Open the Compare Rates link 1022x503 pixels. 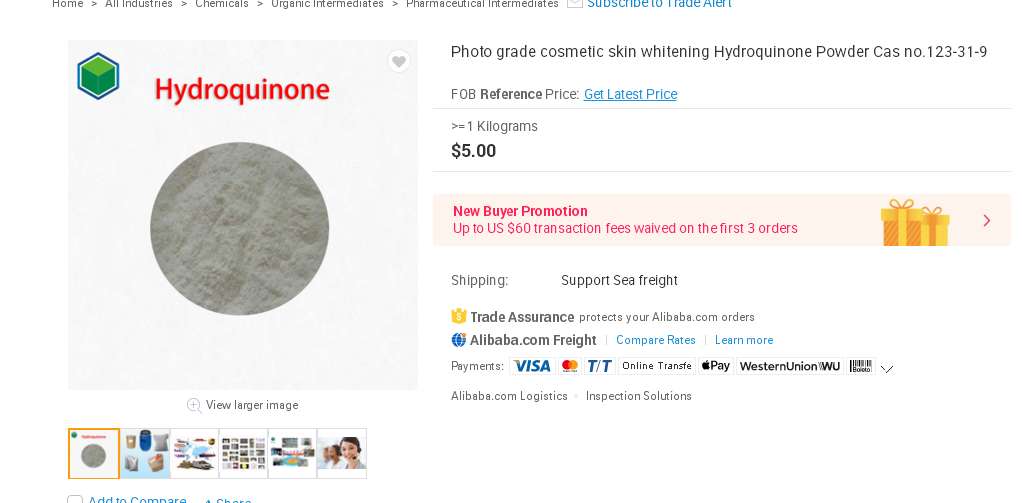656,340
